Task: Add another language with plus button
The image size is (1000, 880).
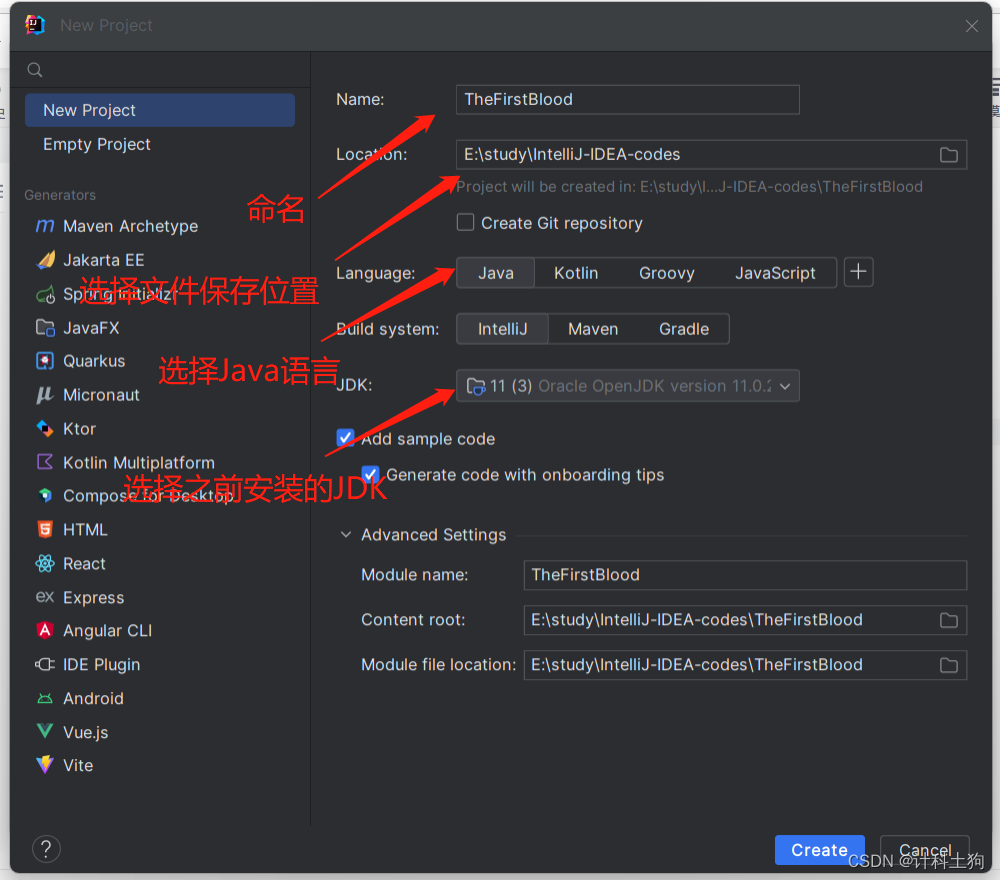Action: 858,272
